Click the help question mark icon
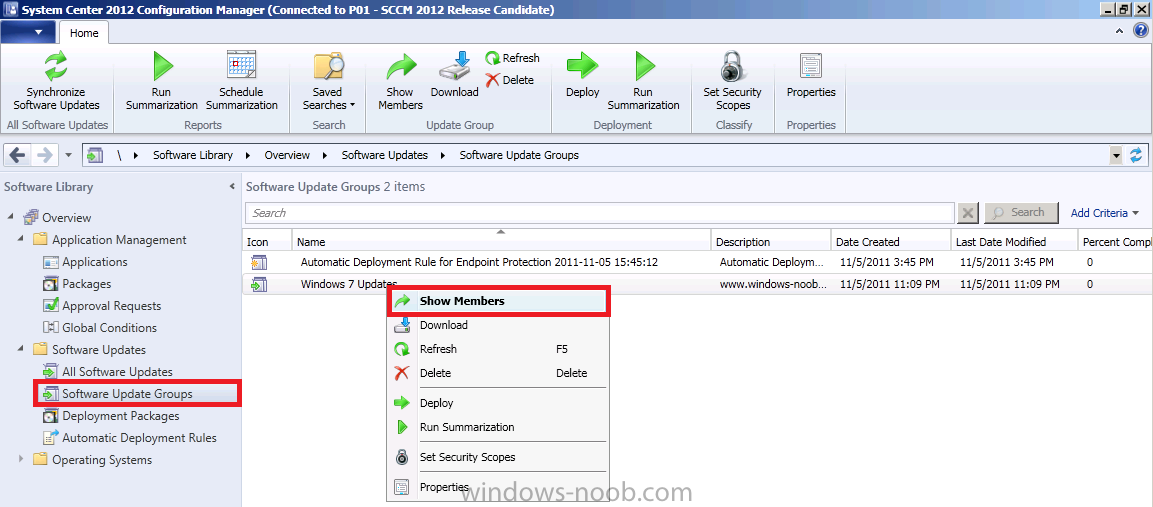 [x=1140, y=30]
